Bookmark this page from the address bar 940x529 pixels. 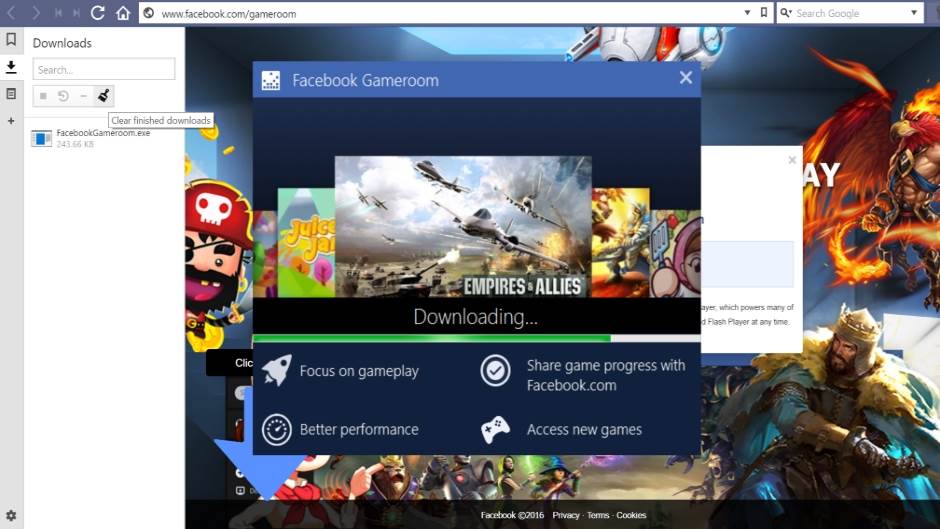point(764,13)
